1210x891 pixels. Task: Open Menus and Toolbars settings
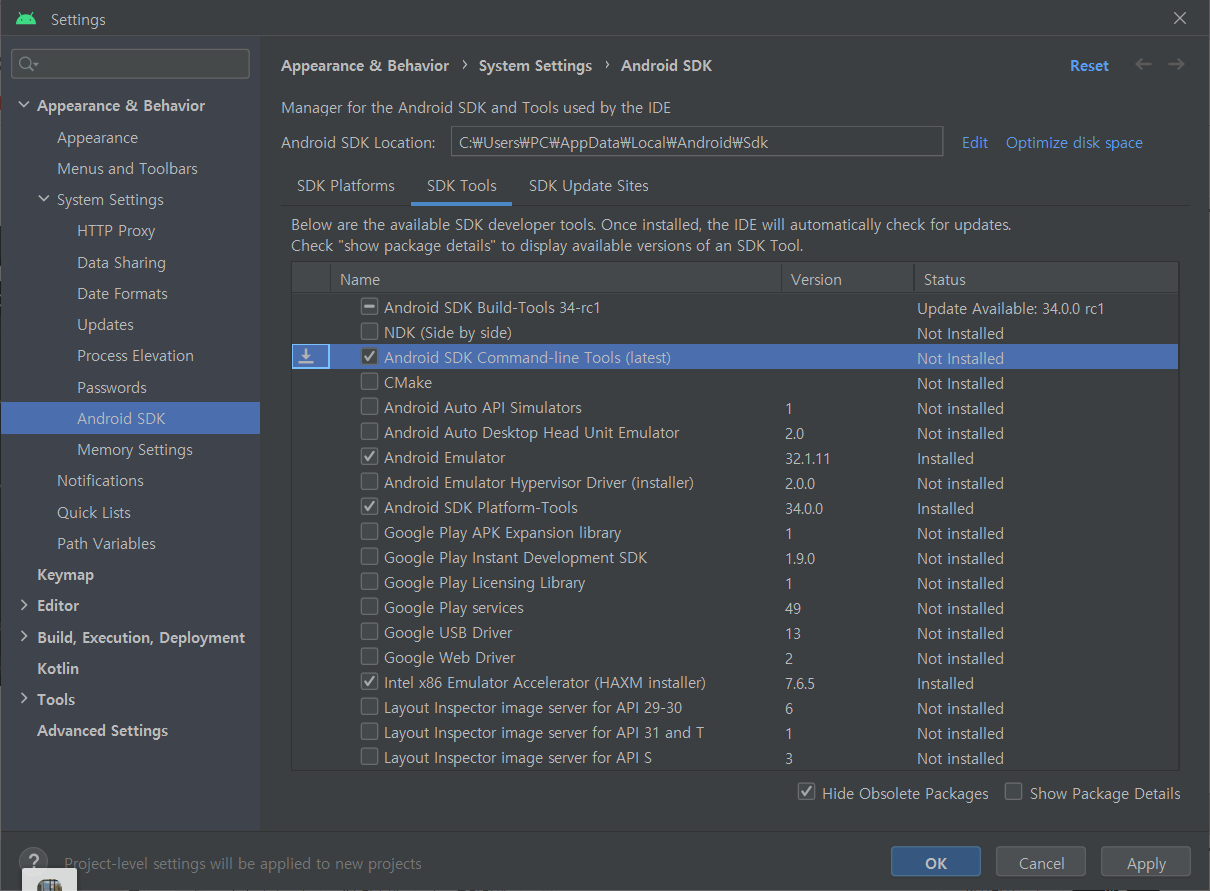(x=127, y=168)
